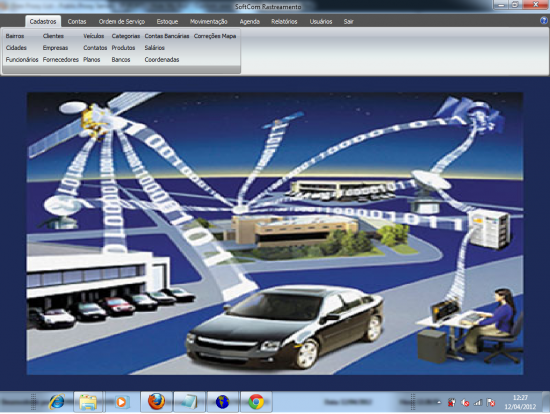Image resolution: width=550 pixels, height=414 pixels.
Task: Click the blue help icon
Action: pyautogui.click(x=544, y=21)
